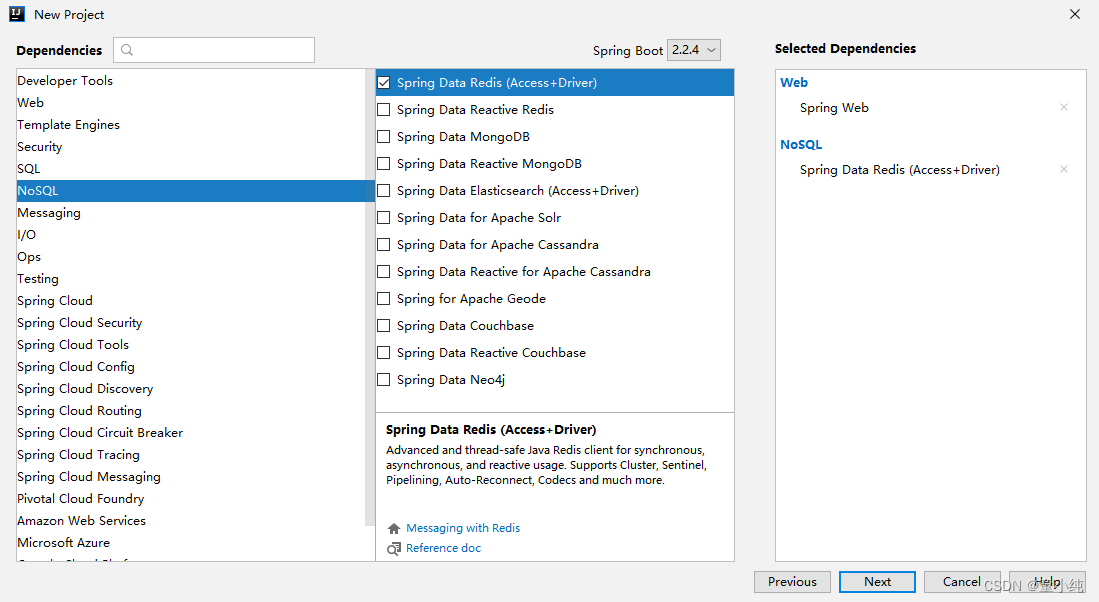This screenshot has width=1099, height=602.
Task: Tick the Spring Data Neo4j checkbox
Action: [x=384, y=380]
